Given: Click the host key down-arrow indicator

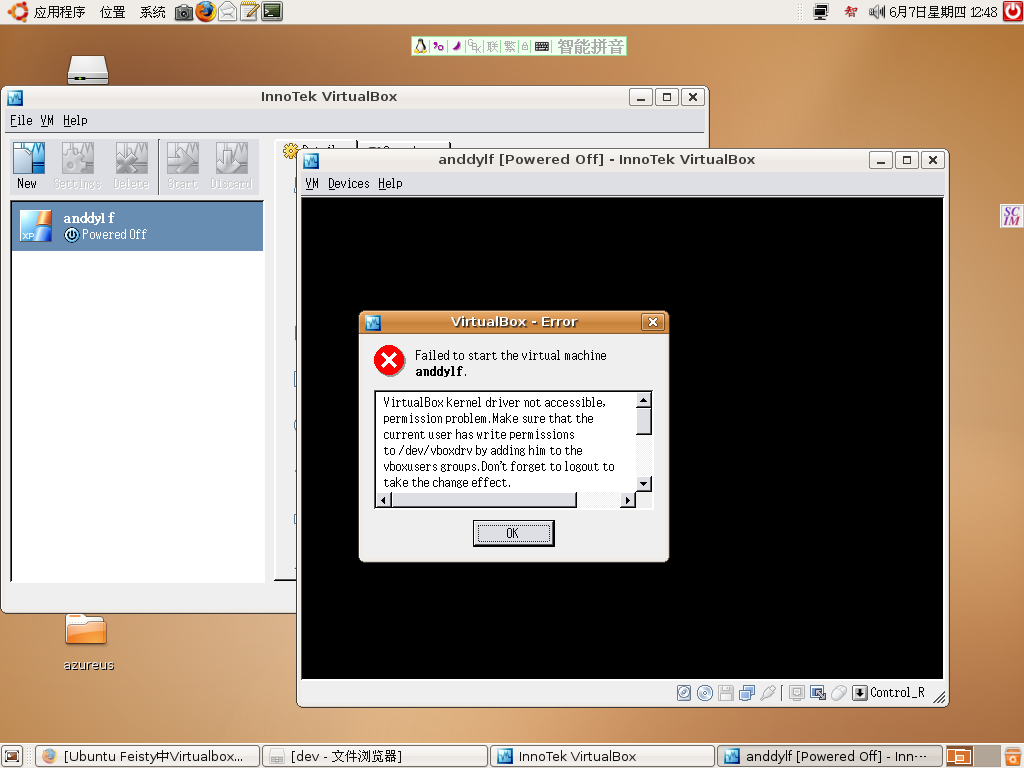Looking at the screenshot, I should 860,693.
